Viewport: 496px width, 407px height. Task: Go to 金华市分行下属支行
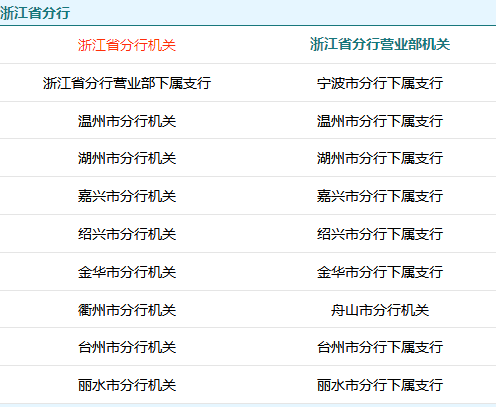point(380,272)
